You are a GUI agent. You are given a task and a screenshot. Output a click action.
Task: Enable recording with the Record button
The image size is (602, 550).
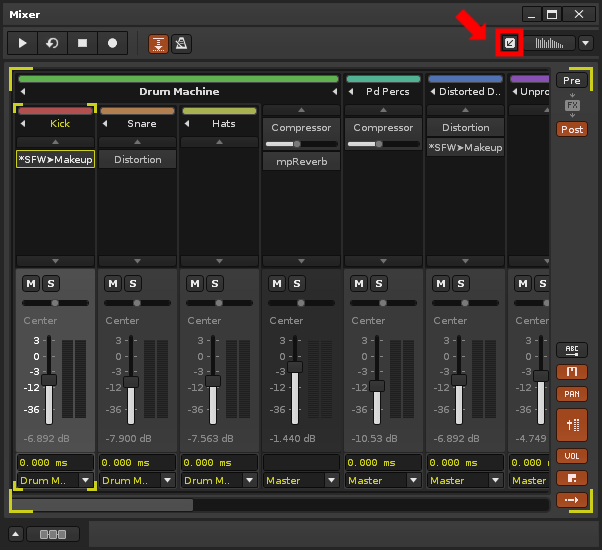[112, 43]
